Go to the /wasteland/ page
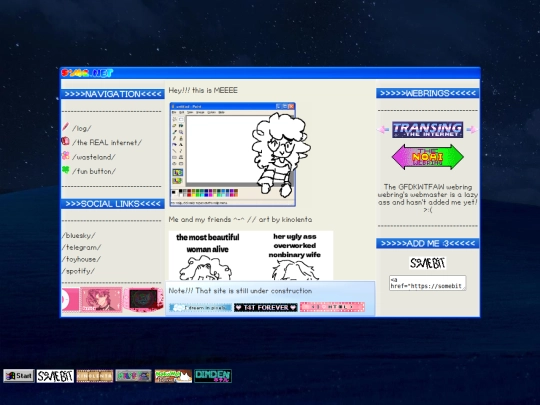 pyautogui.click(x=94, y=157)
